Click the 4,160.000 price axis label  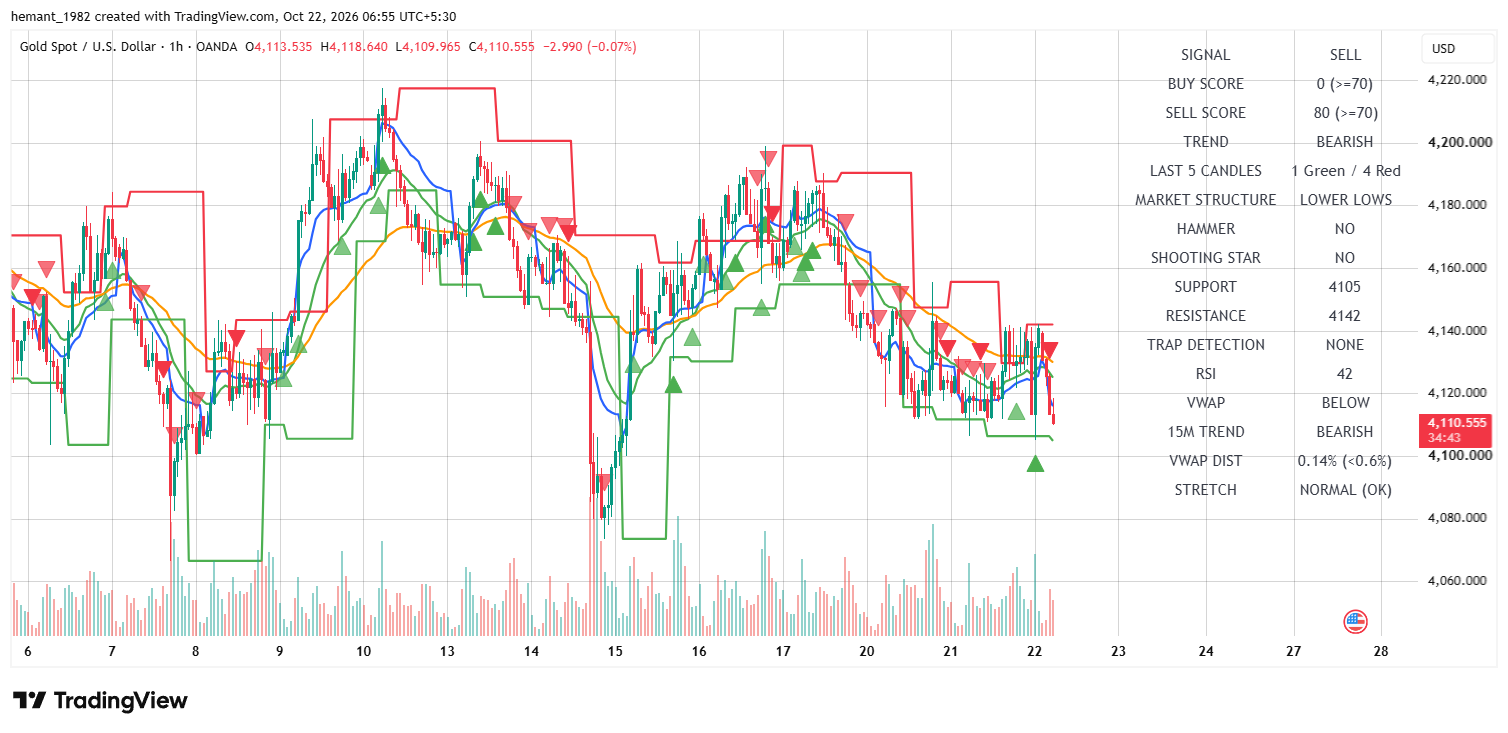1457,268
